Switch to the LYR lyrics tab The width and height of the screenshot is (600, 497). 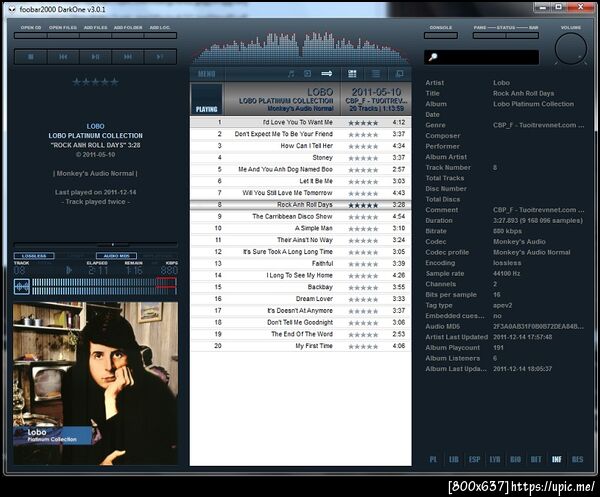495,459
